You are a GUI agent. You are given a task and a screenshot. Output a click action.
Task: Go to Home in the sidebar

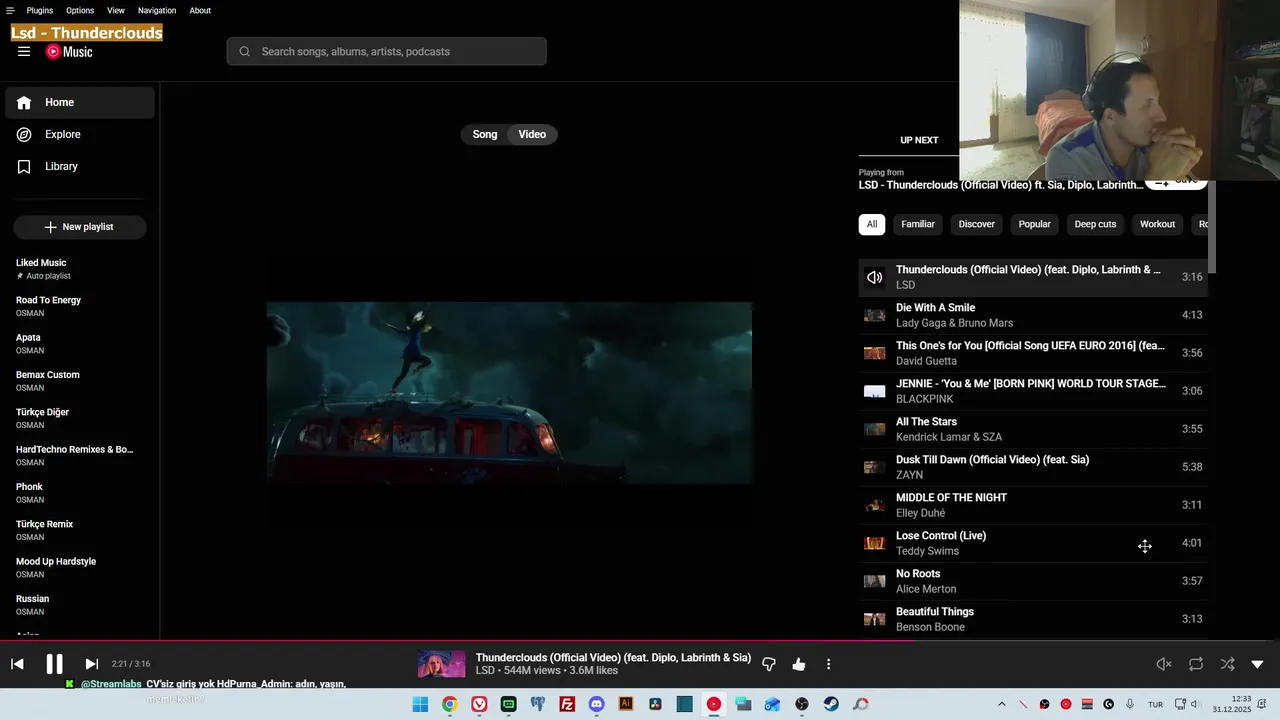[80, 102]
